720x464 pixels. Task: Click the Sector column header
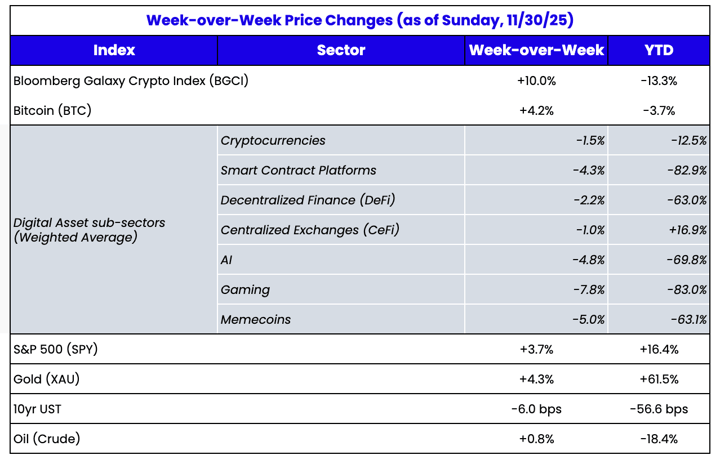pyautogui.click(x=340, y=50)
